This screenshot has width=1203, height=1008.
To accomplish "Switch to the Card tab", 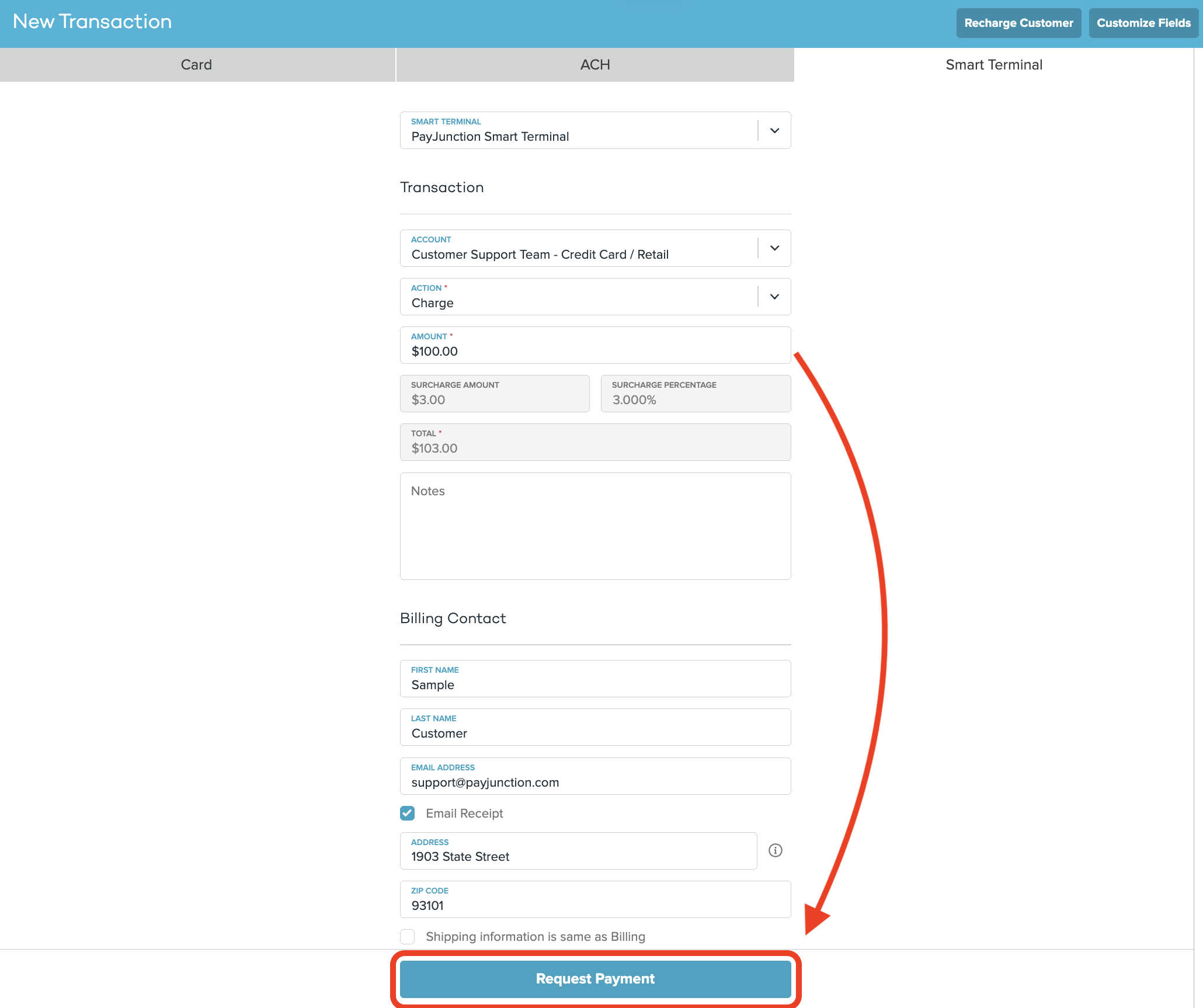I will [197, 65].
